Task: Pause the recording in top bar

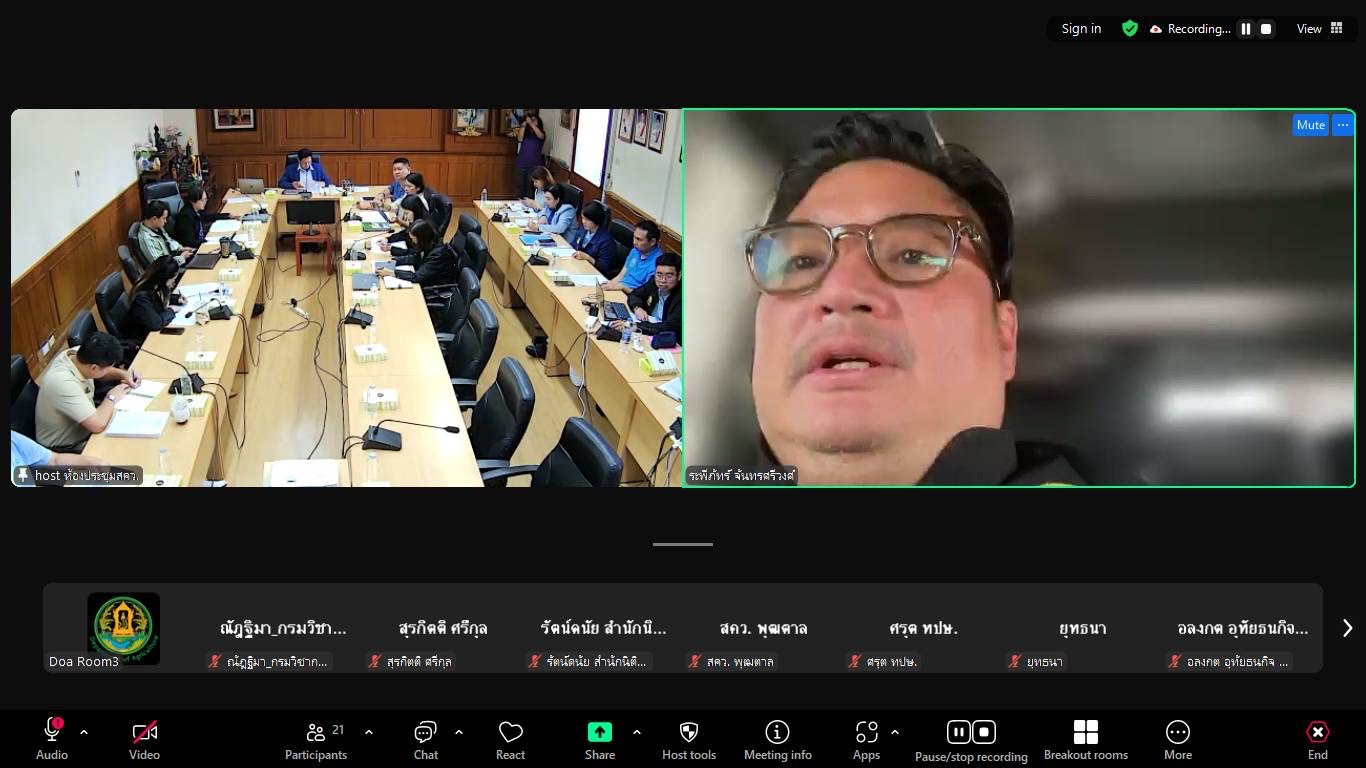Action: pyautogui.click(x=1246, y=29)
